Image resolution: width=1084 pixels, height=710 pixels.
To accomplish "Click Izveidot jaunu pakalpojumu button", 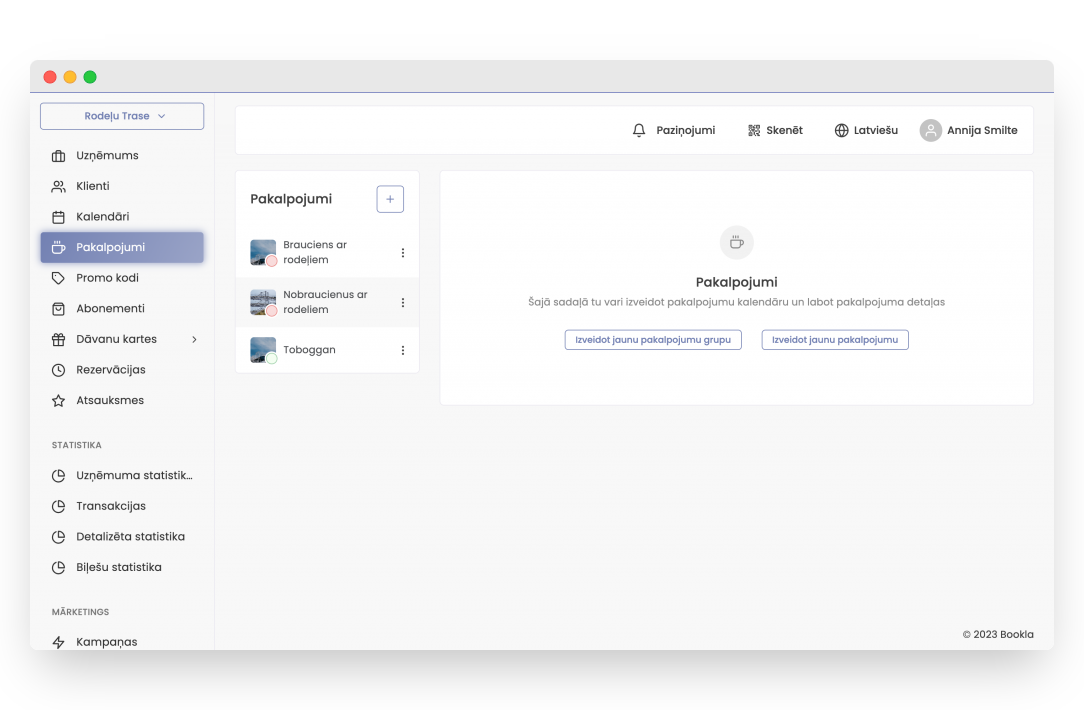I will coord(835,340).
